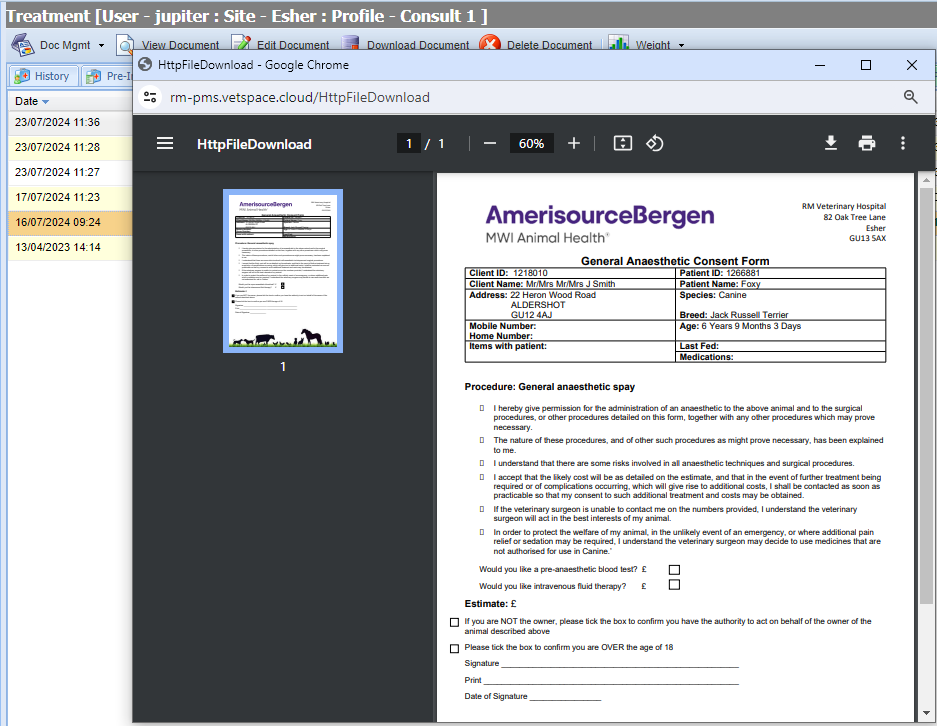This screenshot has width=937, height=726.
Task: Click the scrollbar down arrow in PDF viewer
Action: (x=926, y=713)
